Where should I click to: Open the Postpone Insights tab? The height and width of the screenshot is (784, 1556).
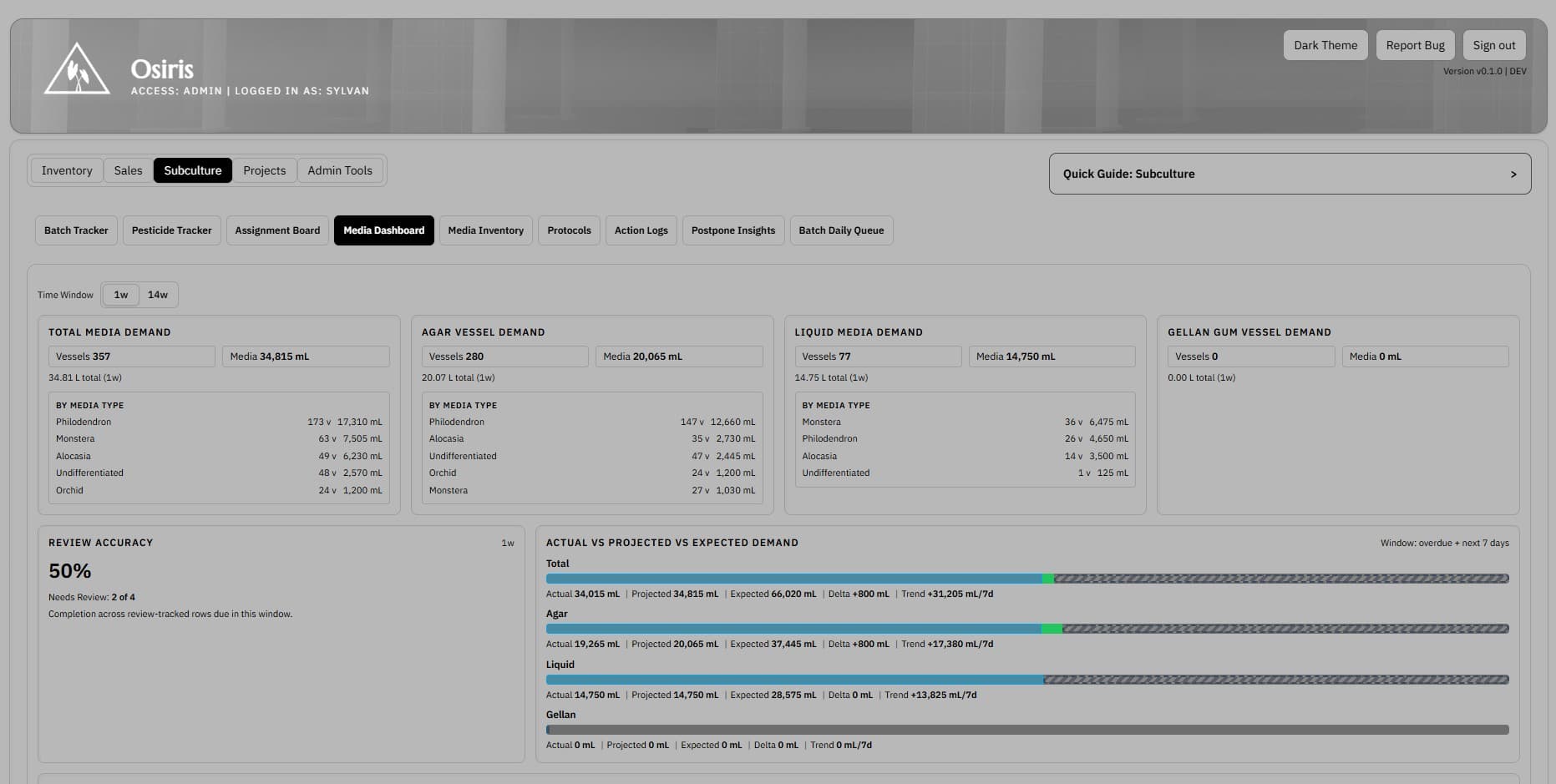732,230
